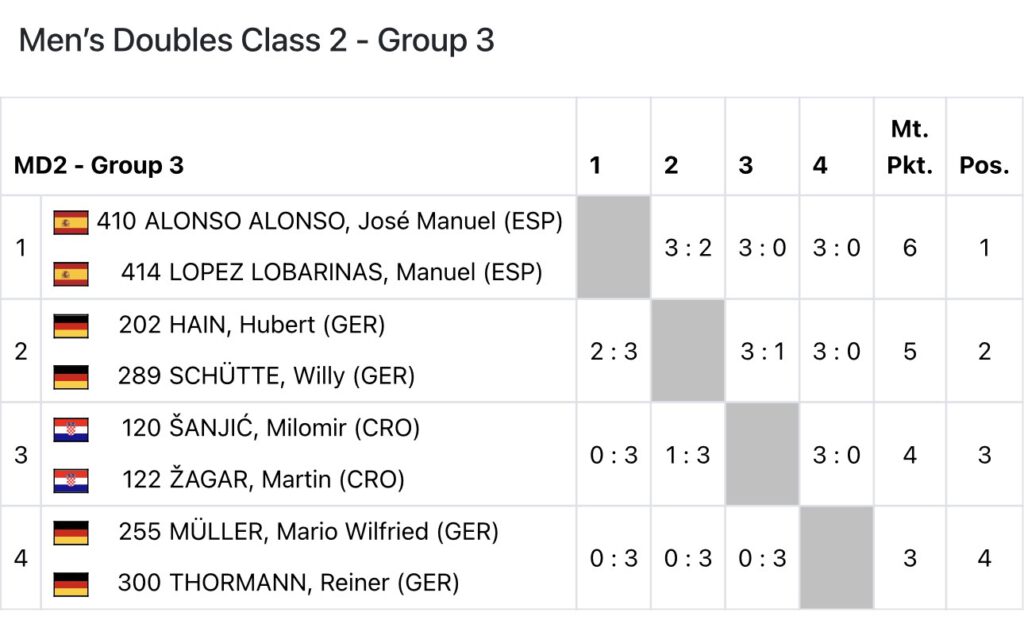Click the 3 : 1 score in row 2
This screenshot has height=620, width=1024.
click(762, 351)
